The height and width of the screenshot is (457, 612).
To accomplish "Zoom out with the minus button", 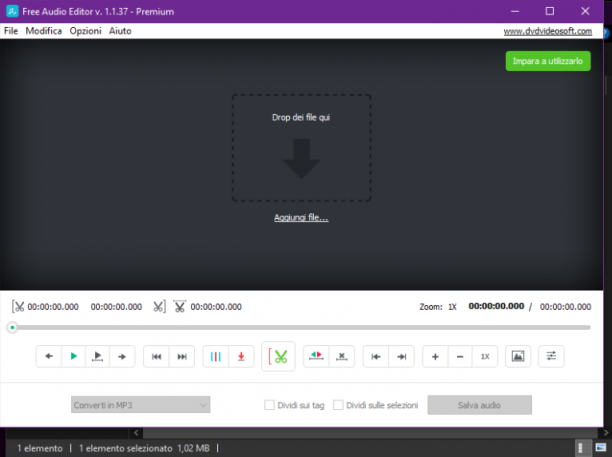I will (x=460, y=356).
